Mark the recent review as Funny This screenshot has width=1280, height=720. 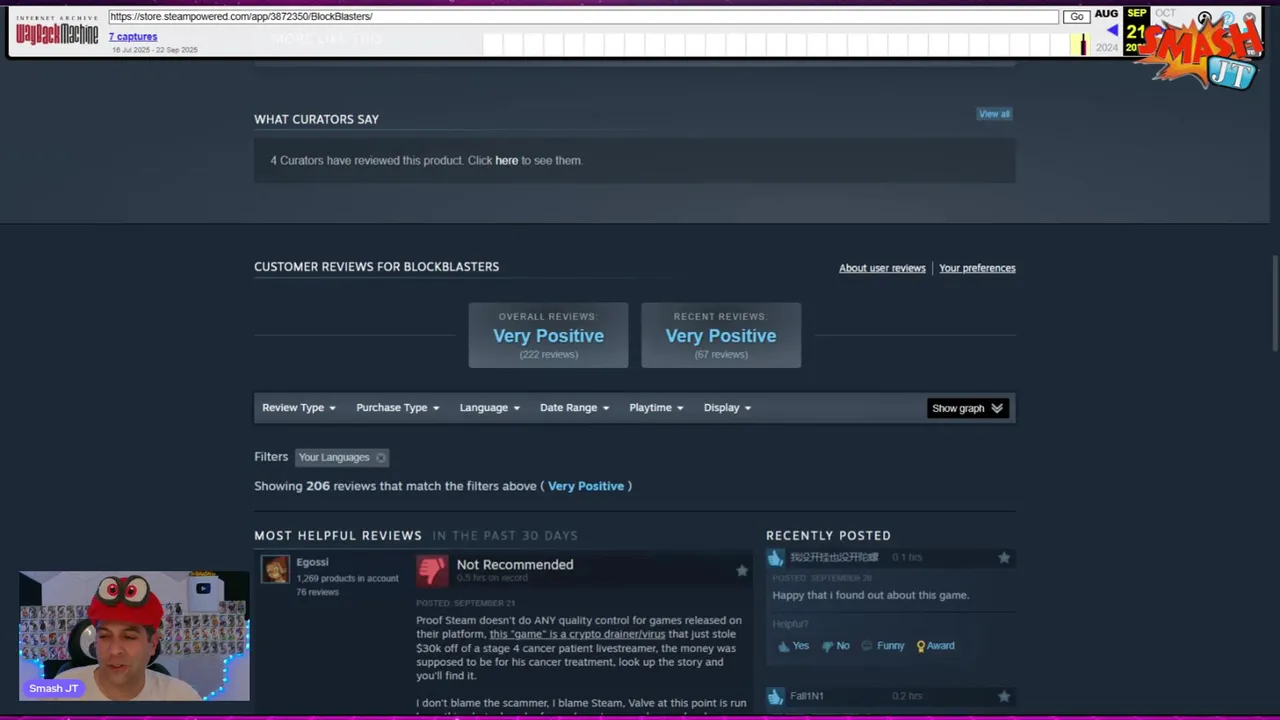coord(883,646)
